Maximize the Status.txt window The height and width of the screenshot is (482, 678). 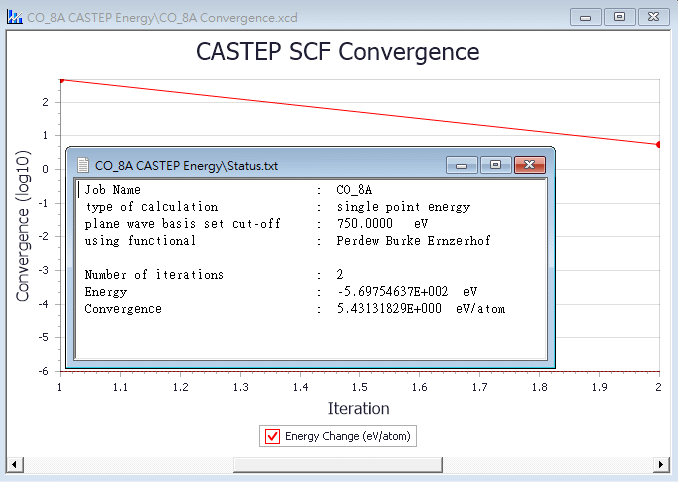click(495, 166)
